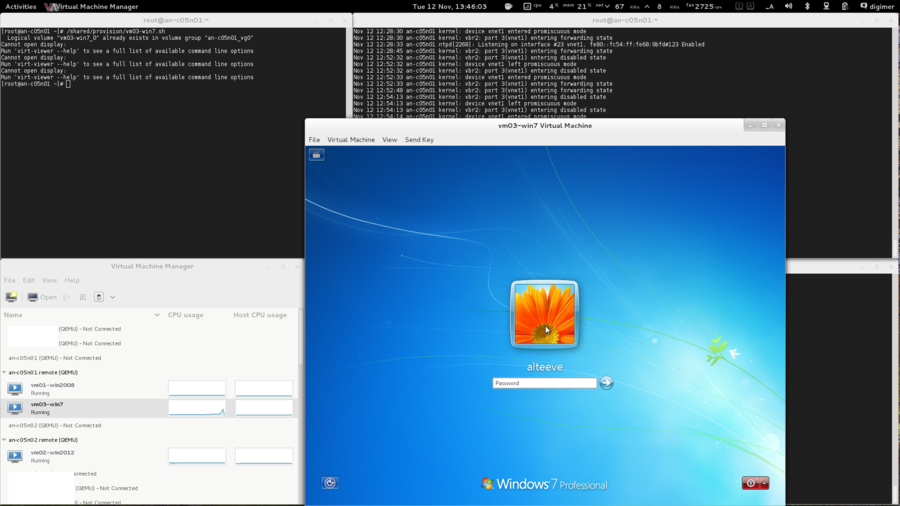Image resolution: width=900 pixels, height=506 pixels.
Task: Open the Edit menu in Virtual Machine Manager
Action: [28, 280]
